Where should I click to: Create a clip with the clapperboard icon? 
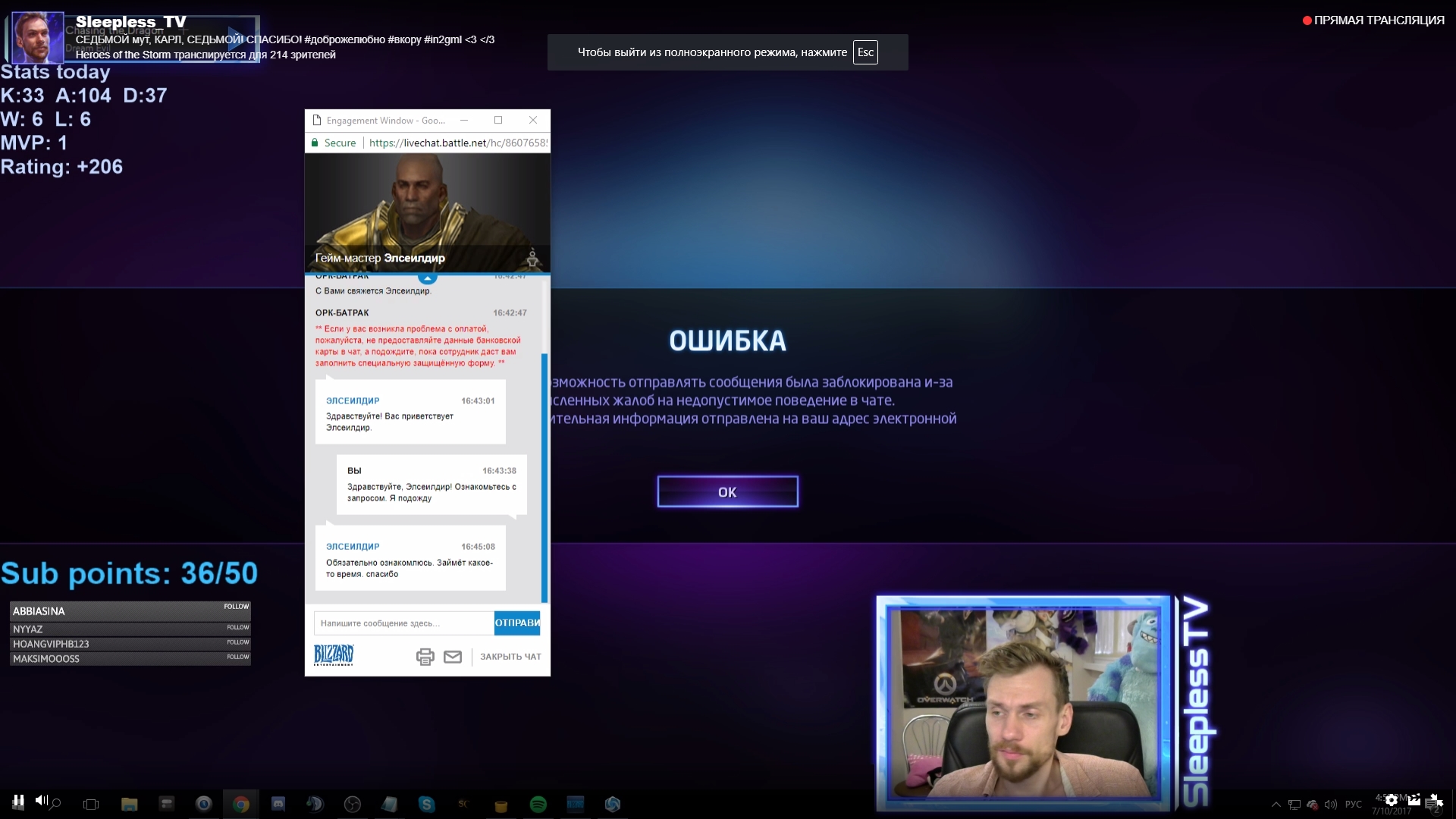point(1414,800)
